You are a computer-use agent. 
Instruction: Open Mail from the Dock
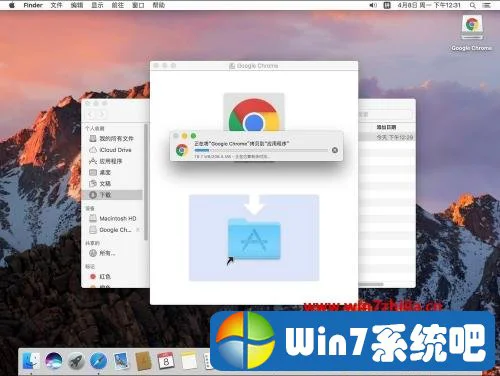point(121,361)
